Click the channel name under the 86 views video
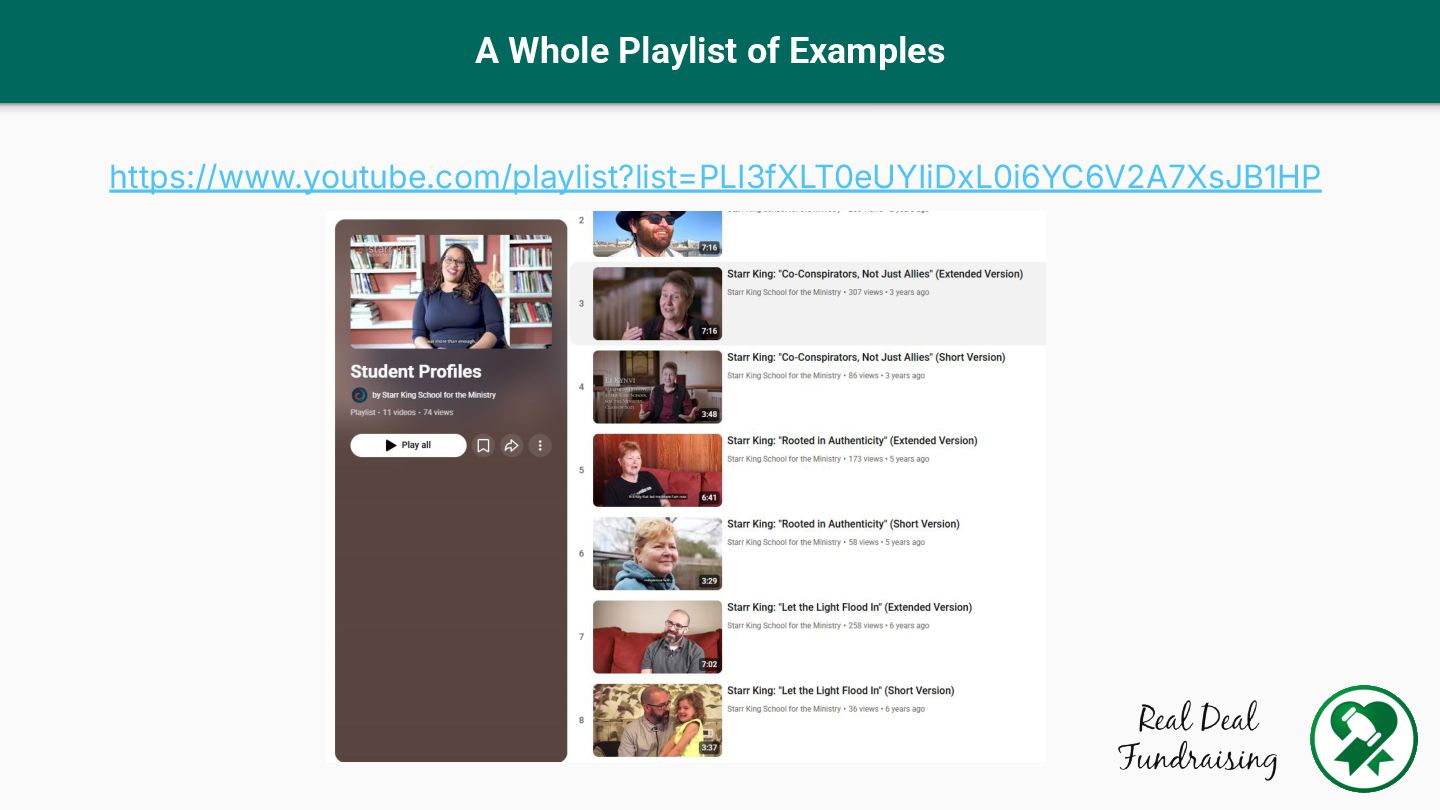Screen dimensions: 1440x810 click(x=784, y=376)
